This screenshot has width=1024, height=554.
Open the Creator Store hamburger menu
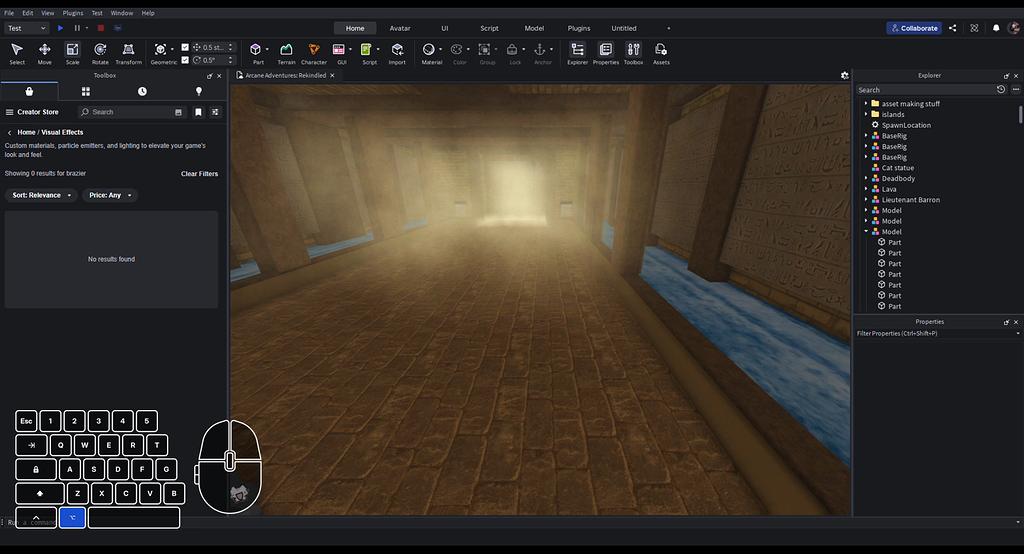9,112
